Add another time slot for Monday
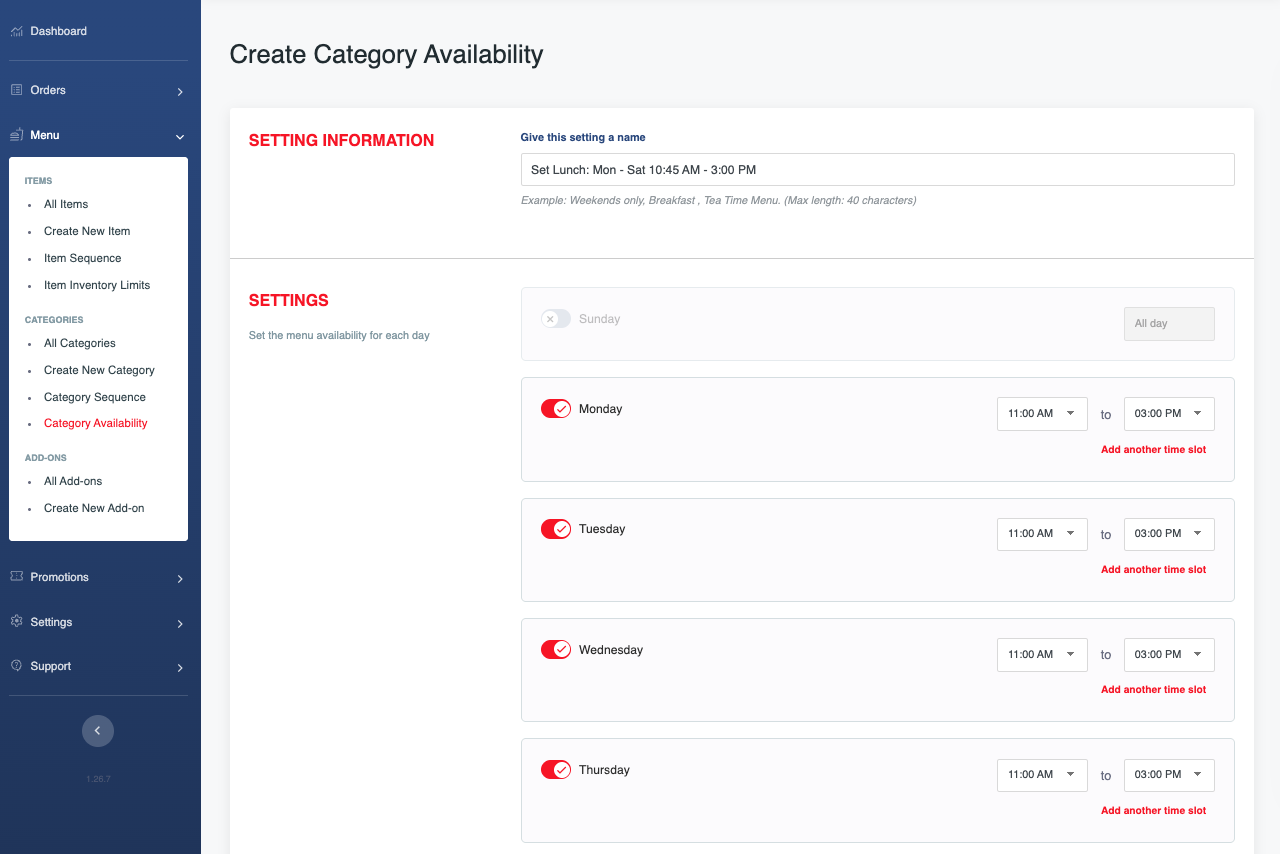This screenshot has width=1280, height=854. click(x=1153, y=450)
